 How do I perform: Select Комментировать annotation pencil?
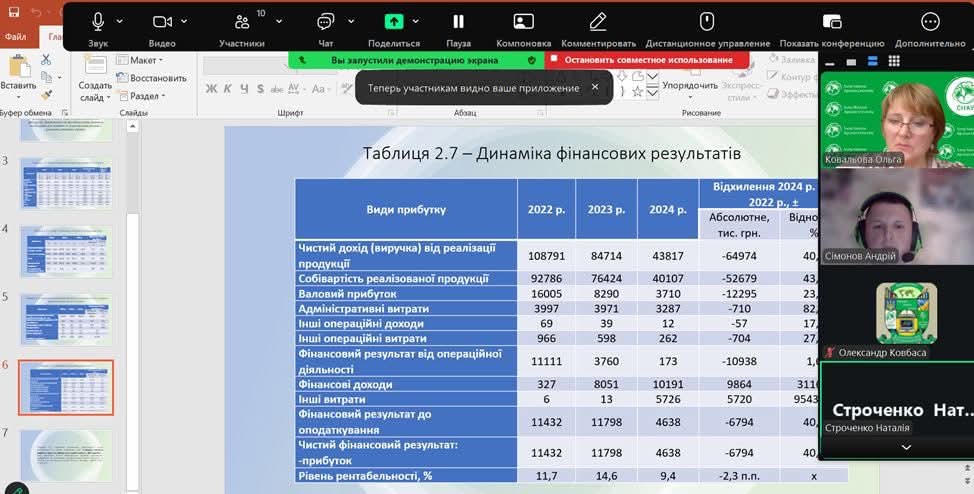pos(598,21)
